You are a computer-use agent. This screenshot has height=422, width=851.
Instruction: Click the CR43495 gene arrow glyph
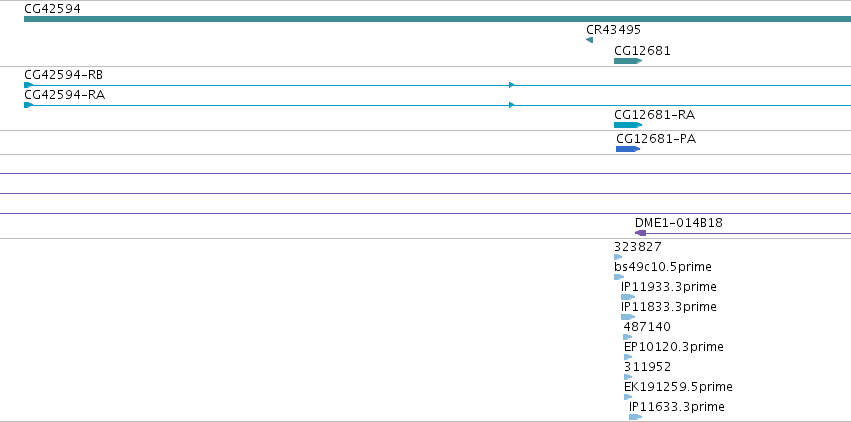click(589, 40)
